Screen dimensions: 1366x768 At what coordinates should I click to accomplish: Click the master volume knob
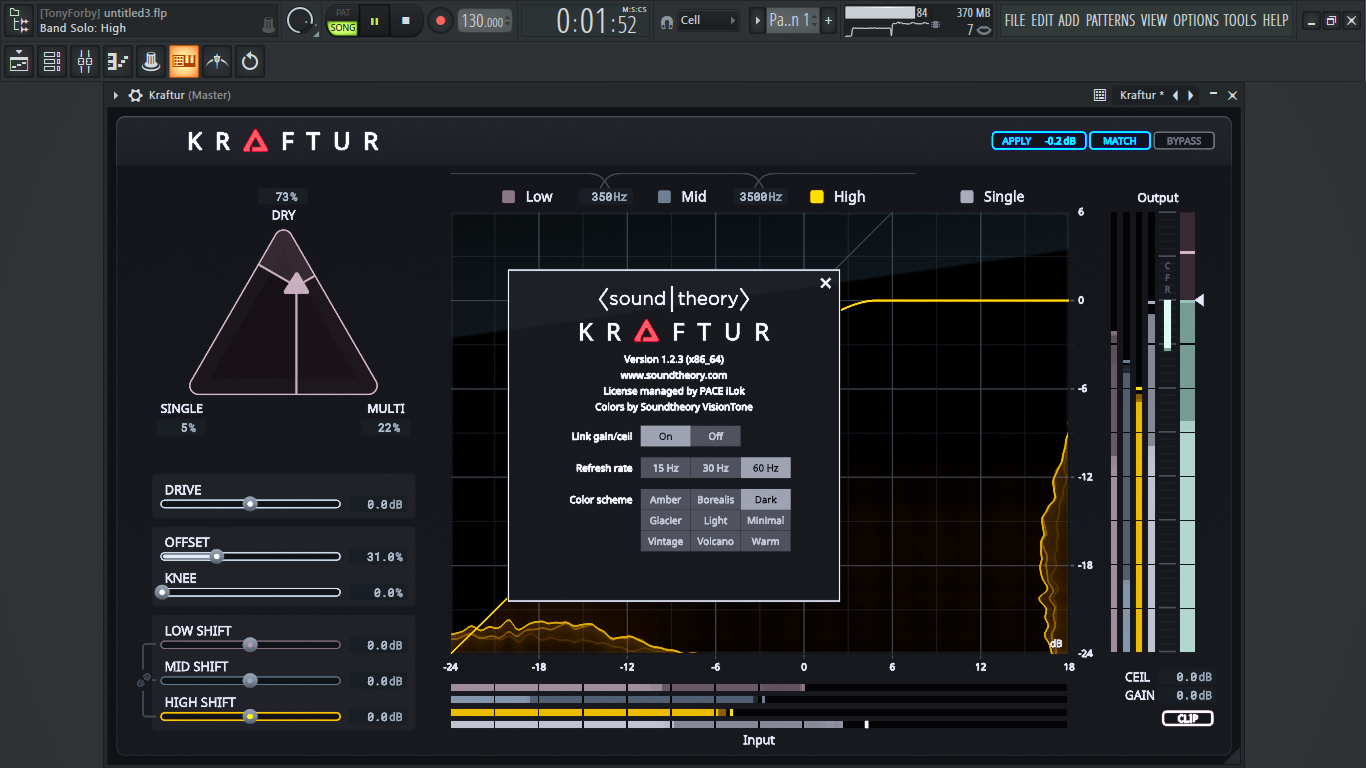point(300,20)
